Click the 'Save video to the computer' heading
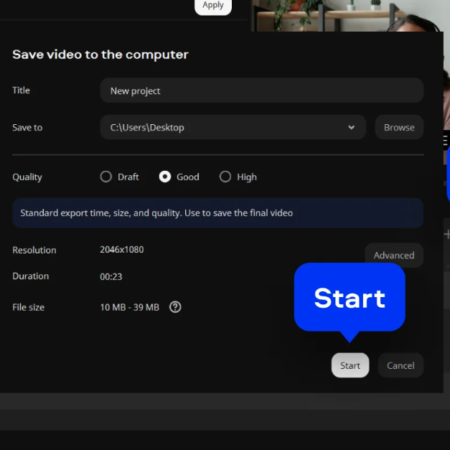 [100, 54]
